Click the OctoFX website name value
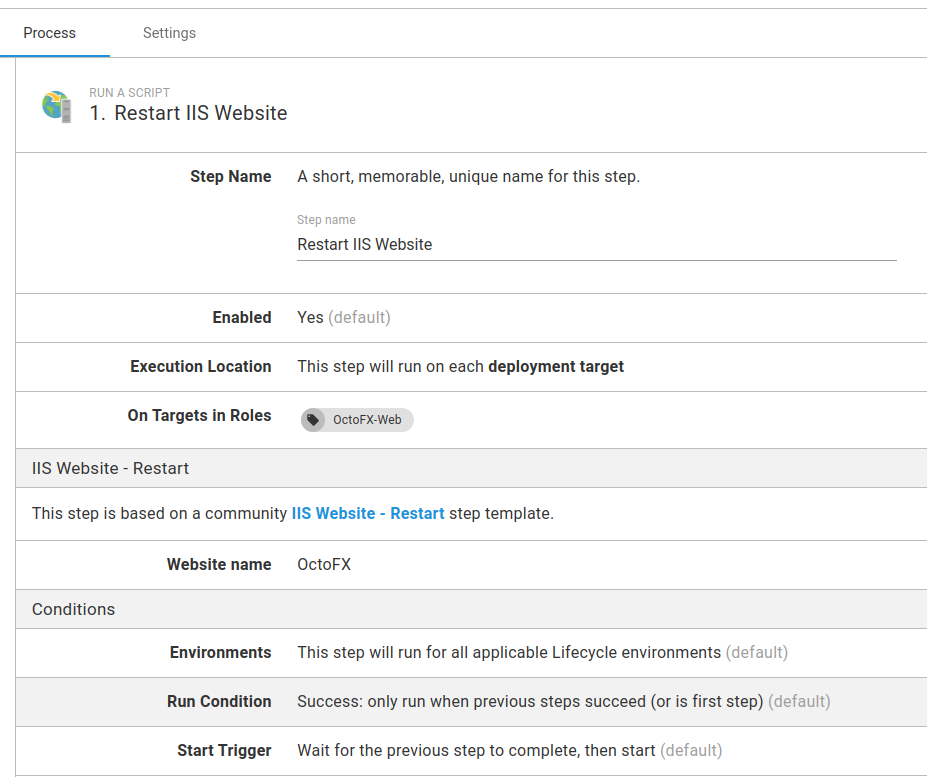 coord(324,565)
